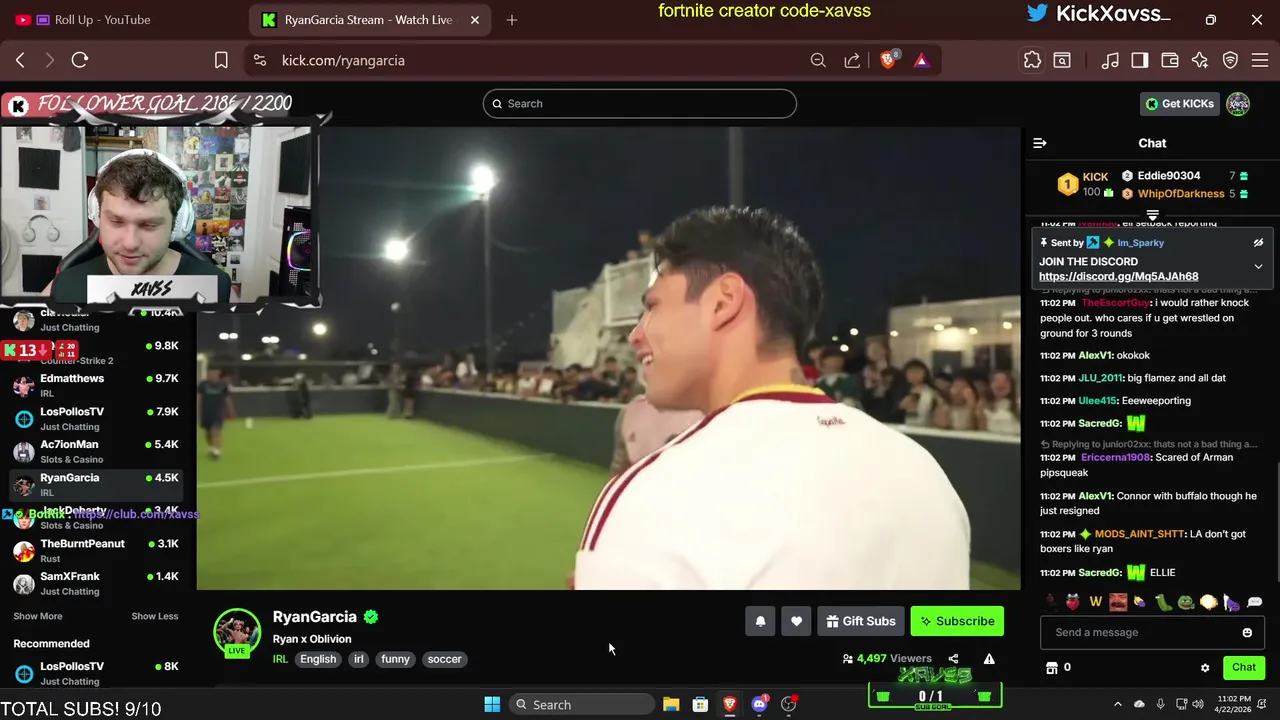Toggle the Brave sidebar panel
Viewport: 1280px width, 720px height.
pos(1139,60)
